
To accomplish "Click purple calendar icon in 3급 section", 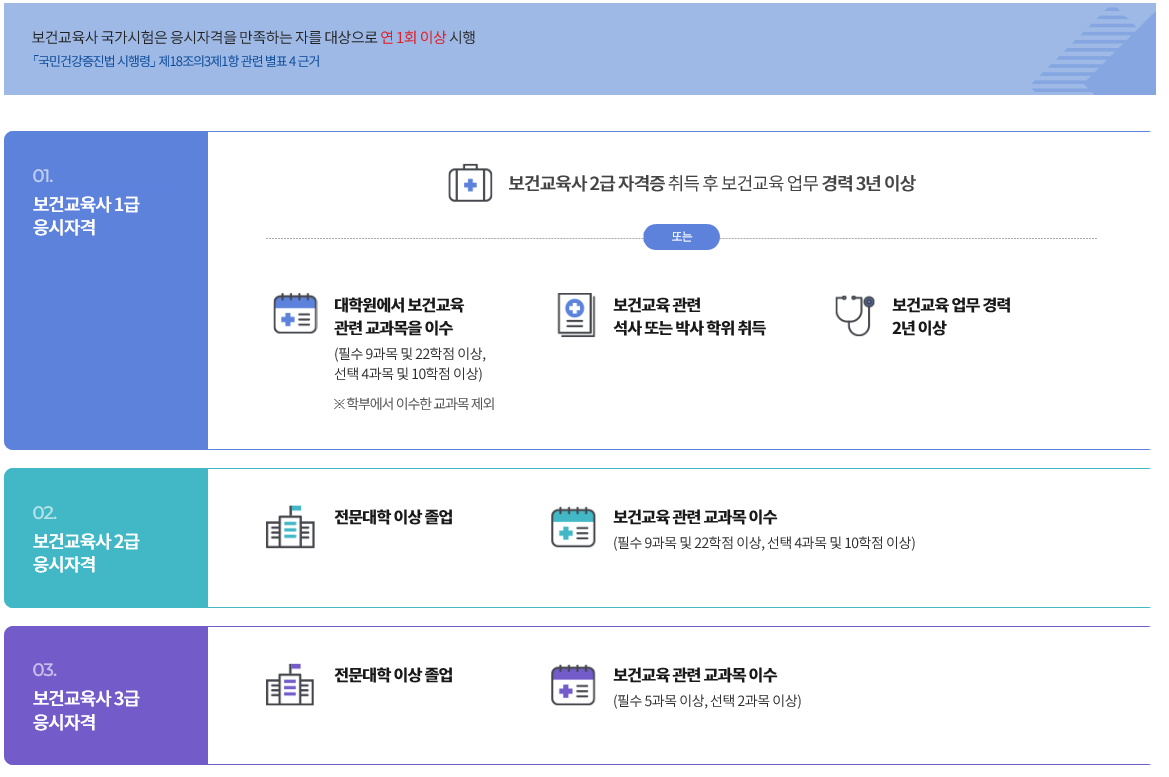I will click(x=573, y=685).
